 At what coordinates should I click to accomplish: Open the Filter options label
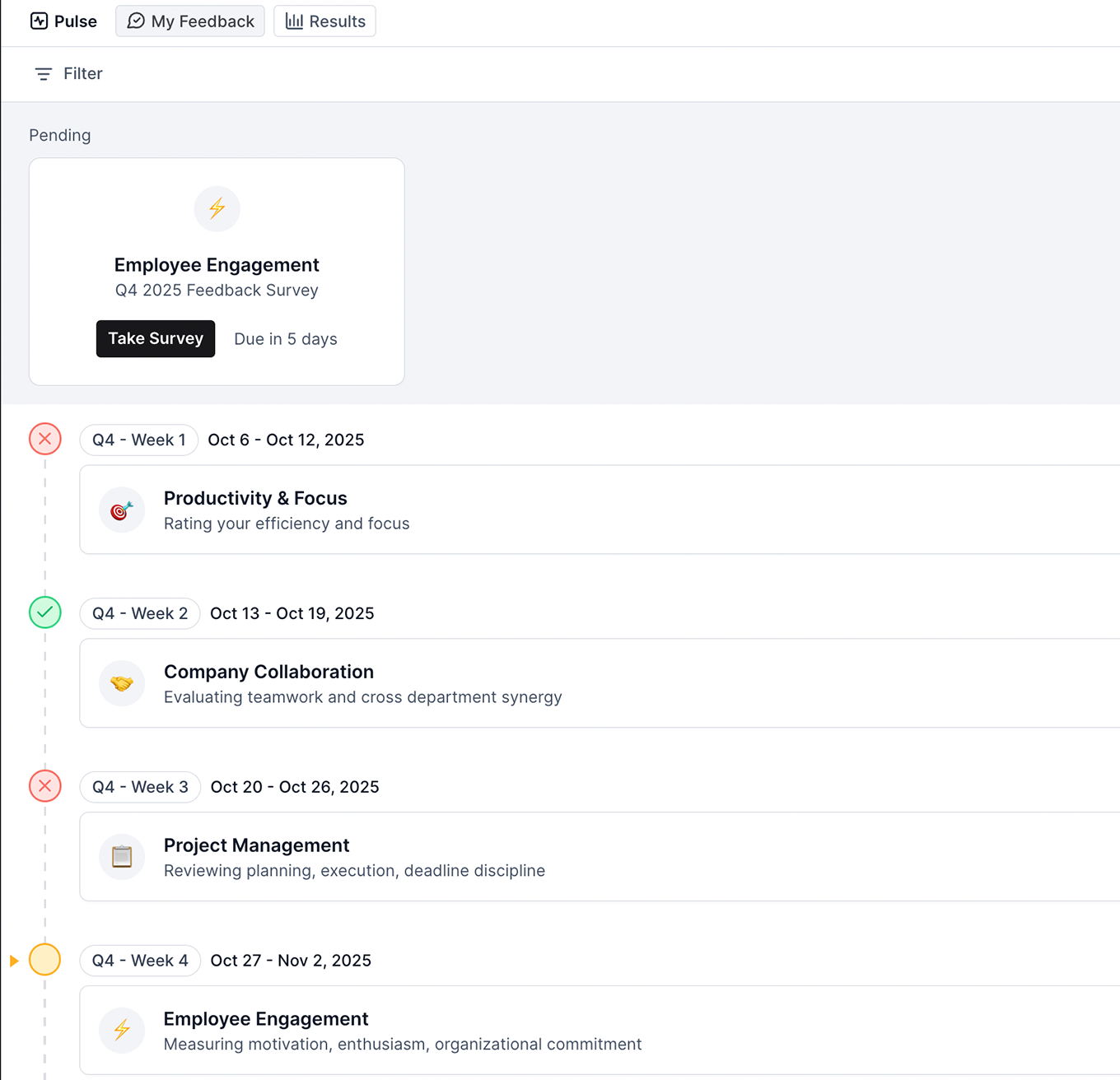83,73
